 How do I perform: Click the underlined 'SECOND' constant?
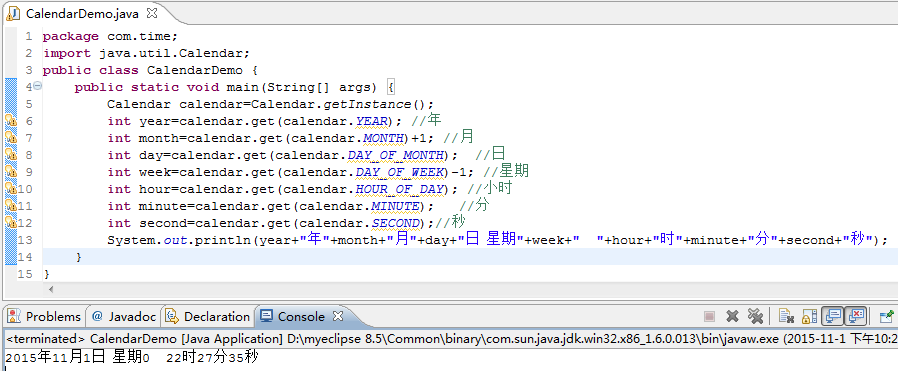coord(396,223)
